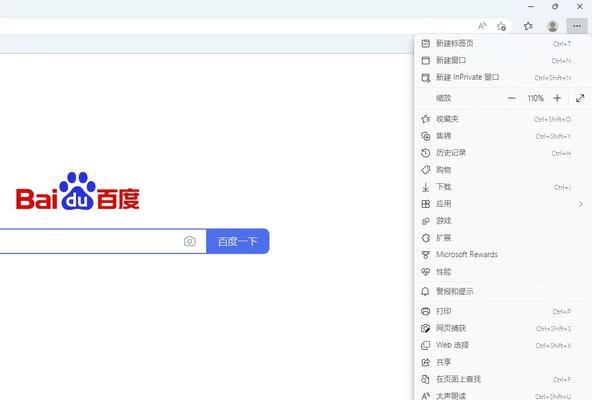
Task: Open 性能 performance entry
Action: tap(503, 272)
